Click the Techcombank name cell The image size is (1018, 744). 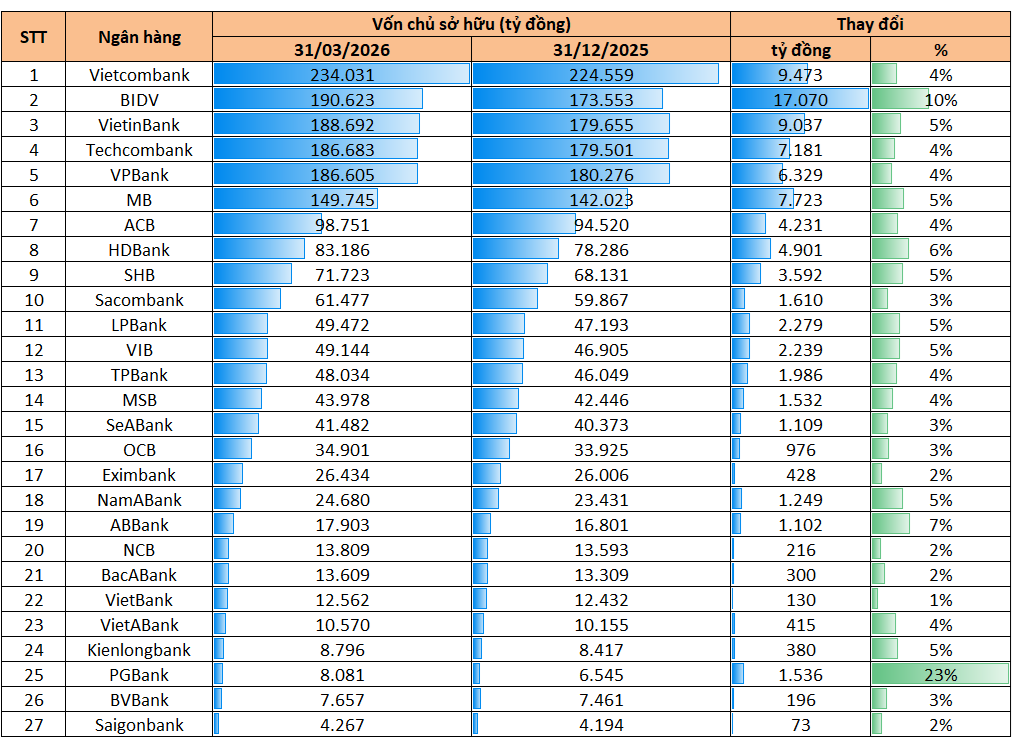(139, 150)
